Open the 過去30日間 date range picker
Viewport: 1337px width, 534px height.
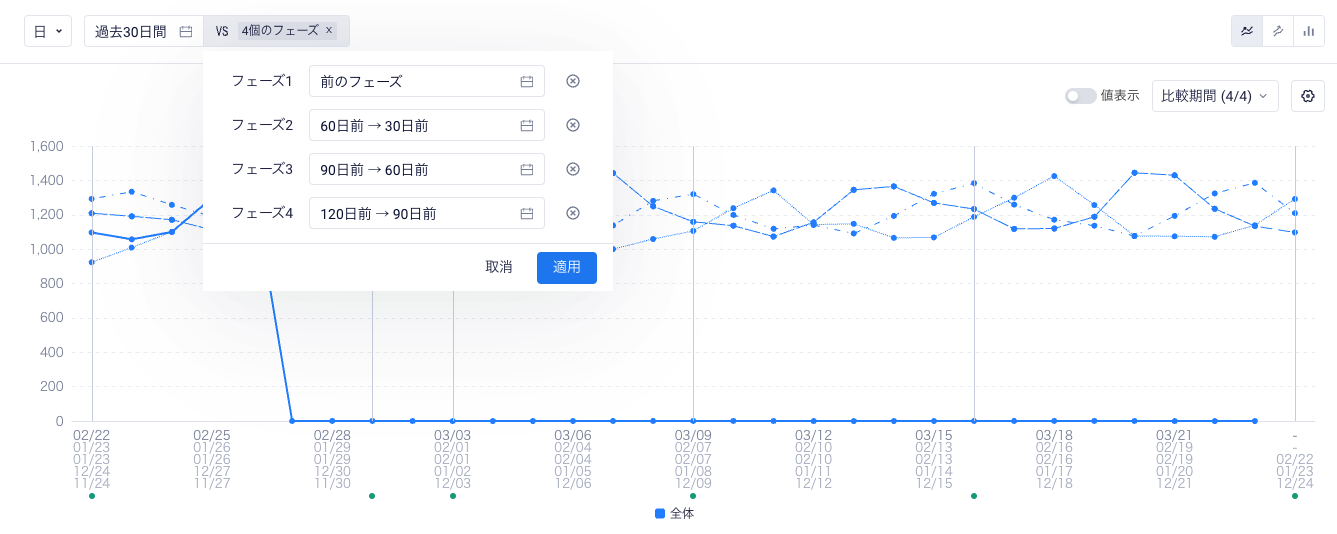(143, 31)
